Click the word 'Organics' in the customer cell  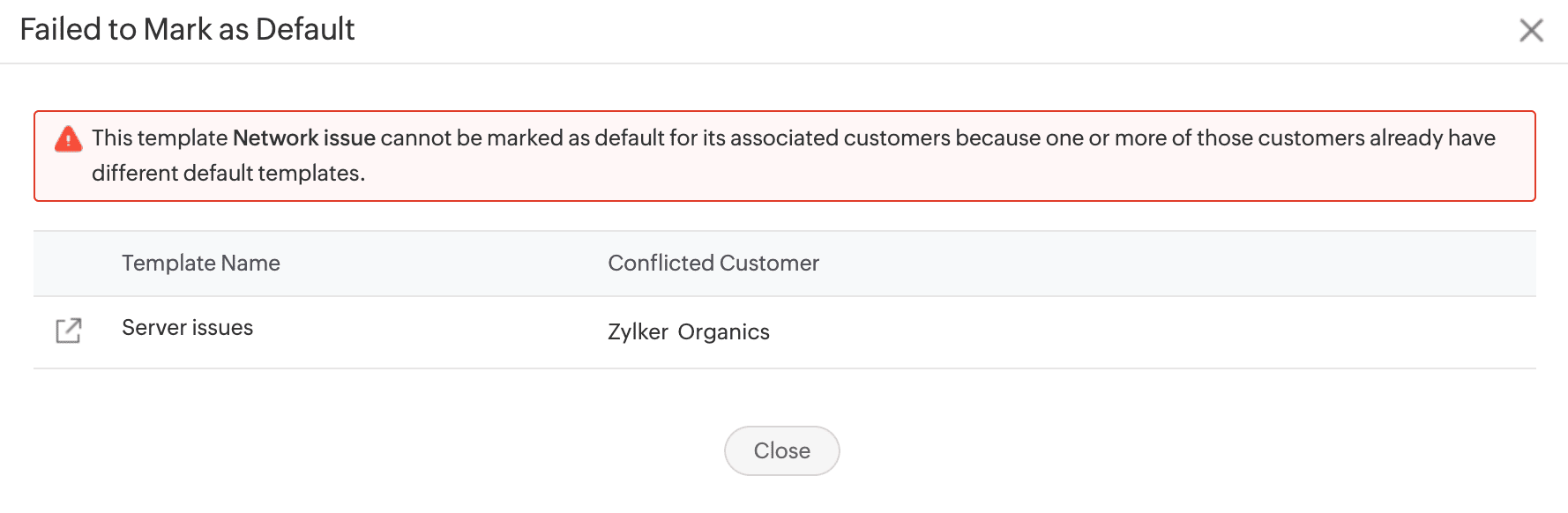point(723,332)
